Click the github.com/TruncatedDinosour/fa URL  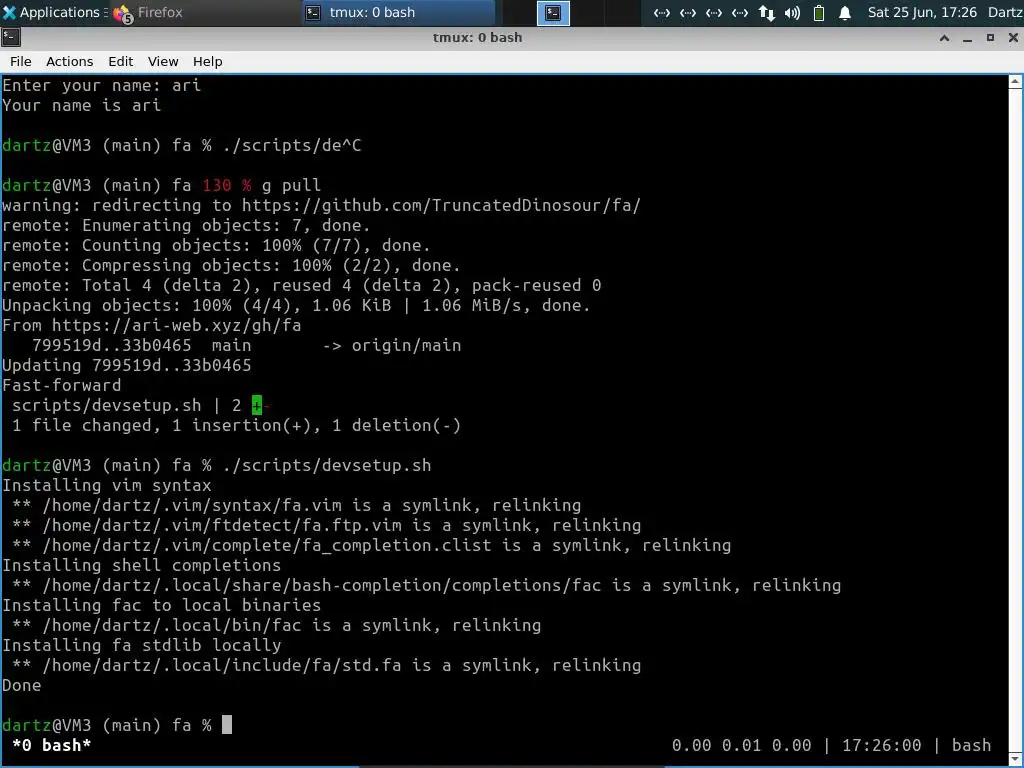[441, 205]
